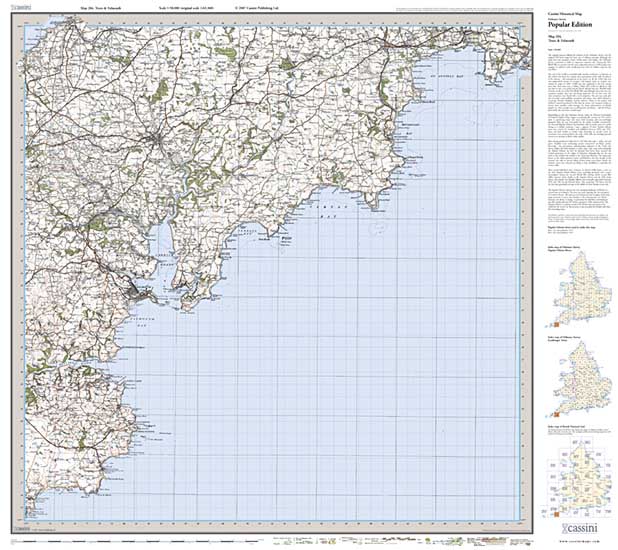
Task: Click the small Cassini logo at top left
Action: point(16,10)
